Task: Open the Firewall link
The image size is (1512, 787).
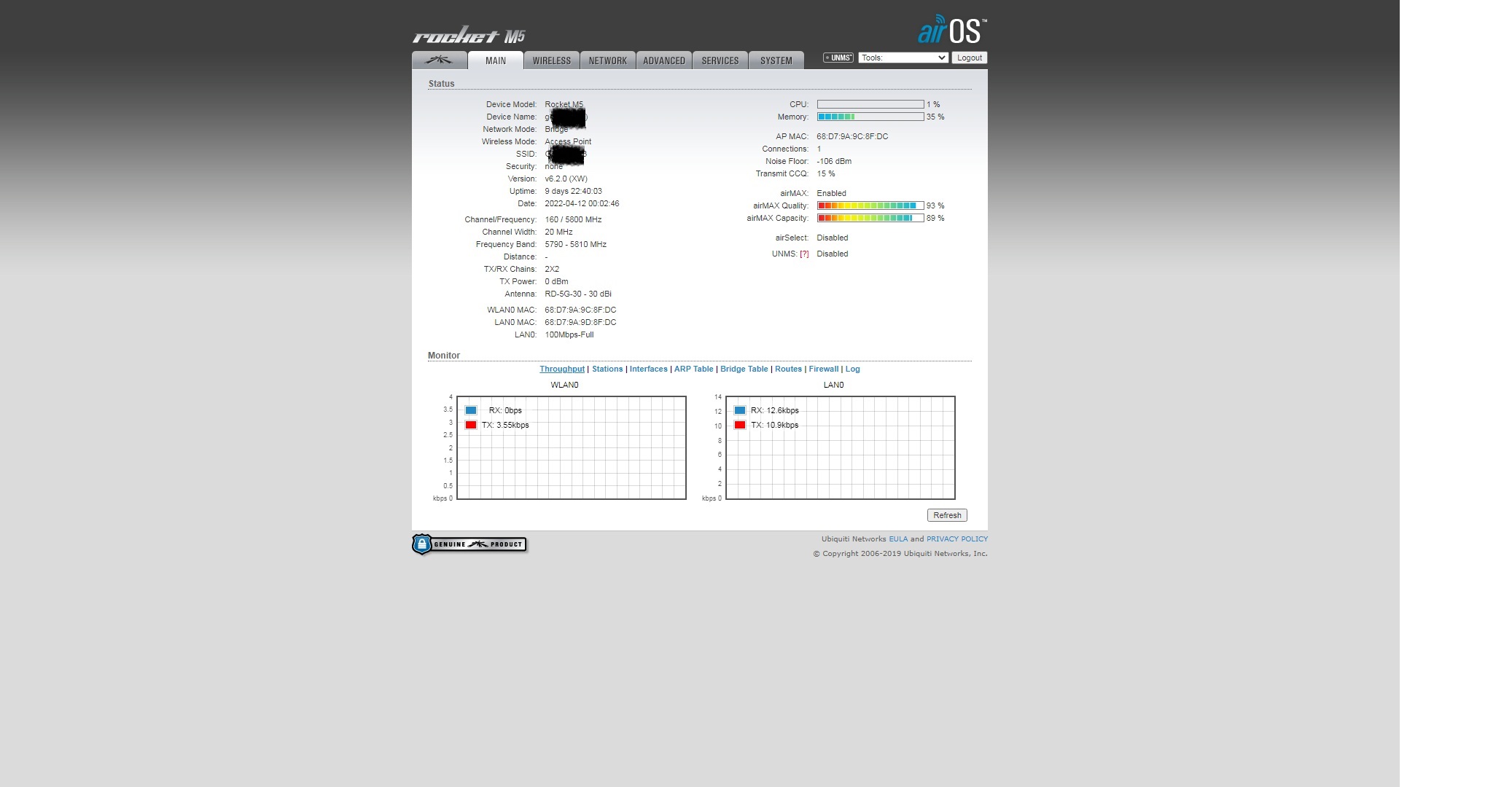Action: click(x=824, y=369)
